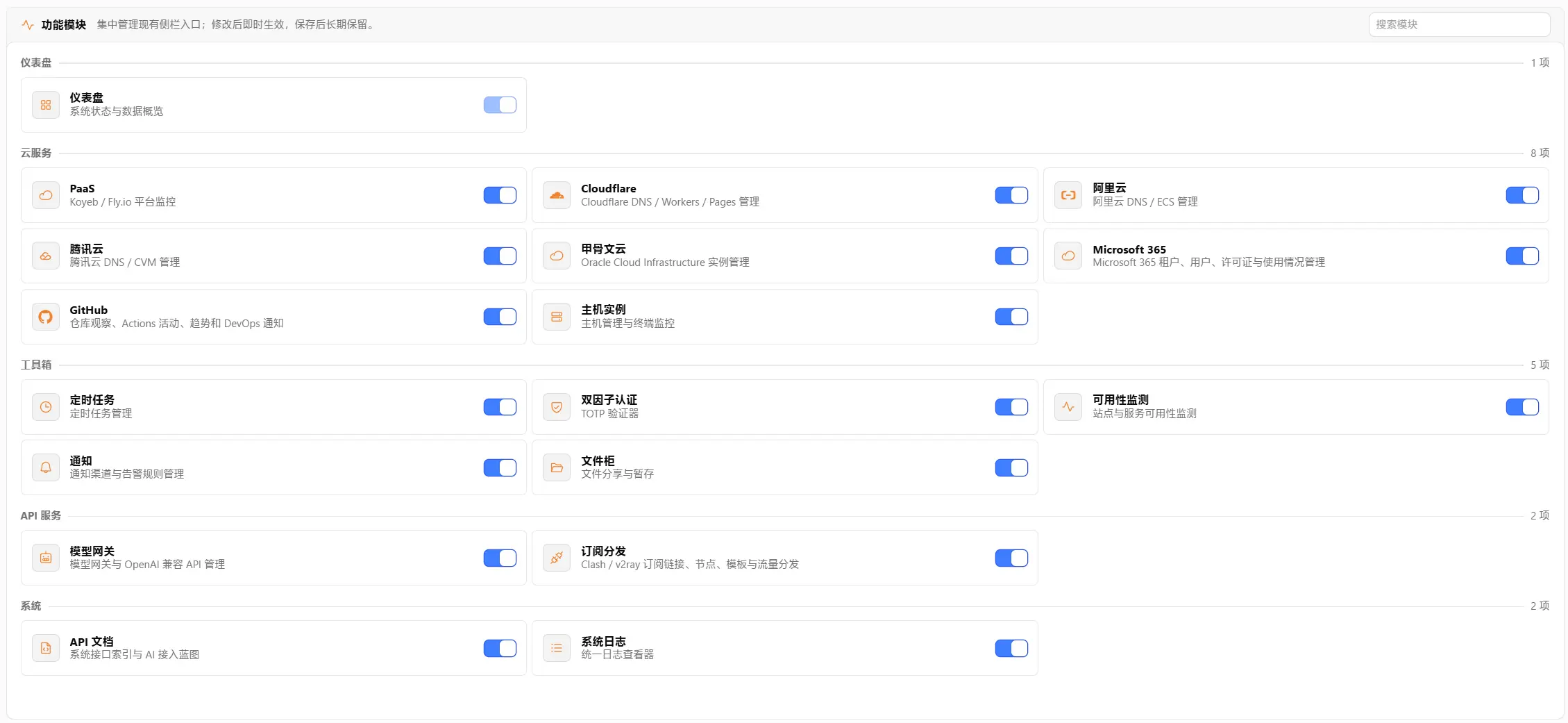Image resolution: width=1568 pixels, height=723 pixels.
Task: Disable the 系统日志 switch
Action: tap(1011, 648)
